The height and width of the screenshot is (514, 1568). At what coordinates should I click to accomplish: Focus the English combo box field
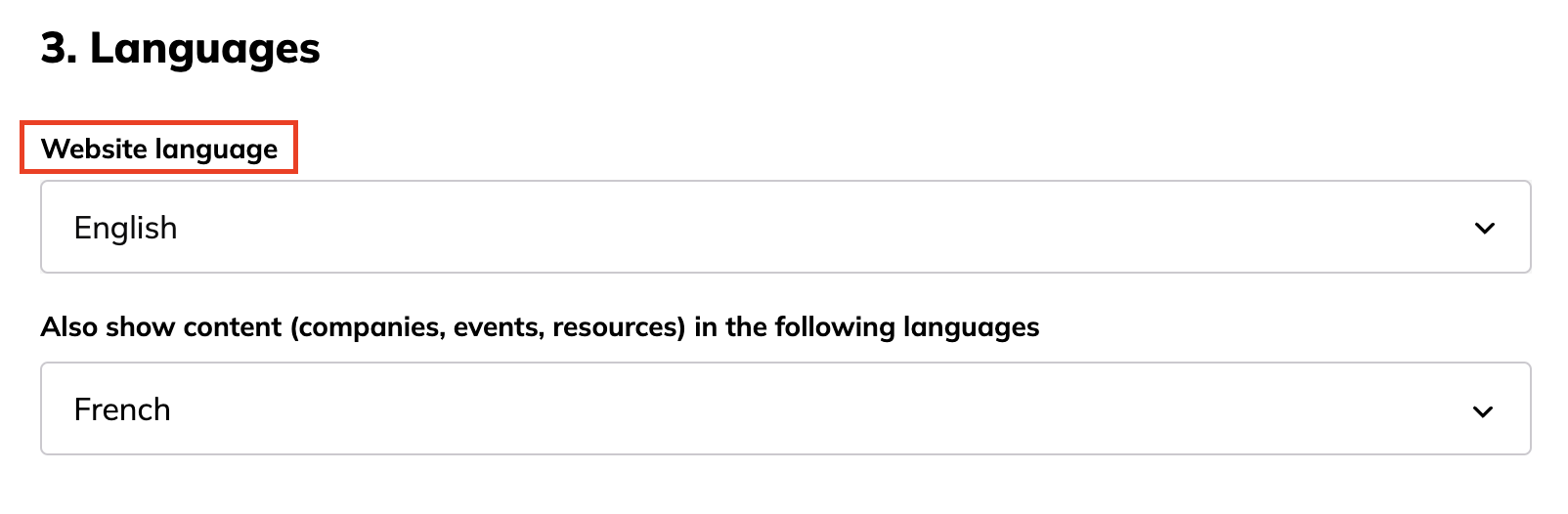click(x=785, y=227)
